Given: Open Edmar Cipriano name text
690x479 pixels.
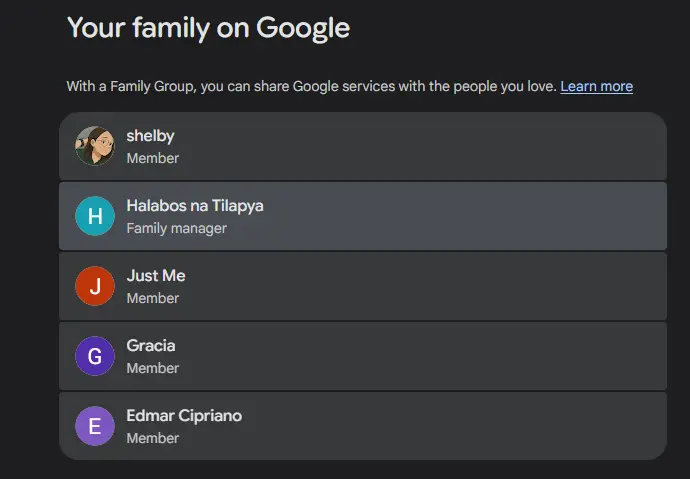Looking at the screenshot, I should tap(184, 416).
